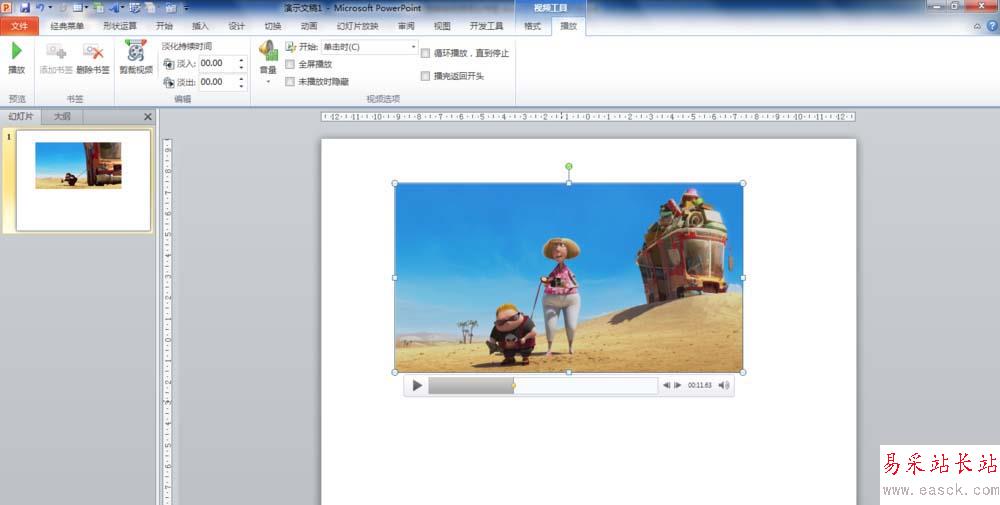
Task: Increase the 淡出 fade out value with up arrow
Action: tap(241, 78)
